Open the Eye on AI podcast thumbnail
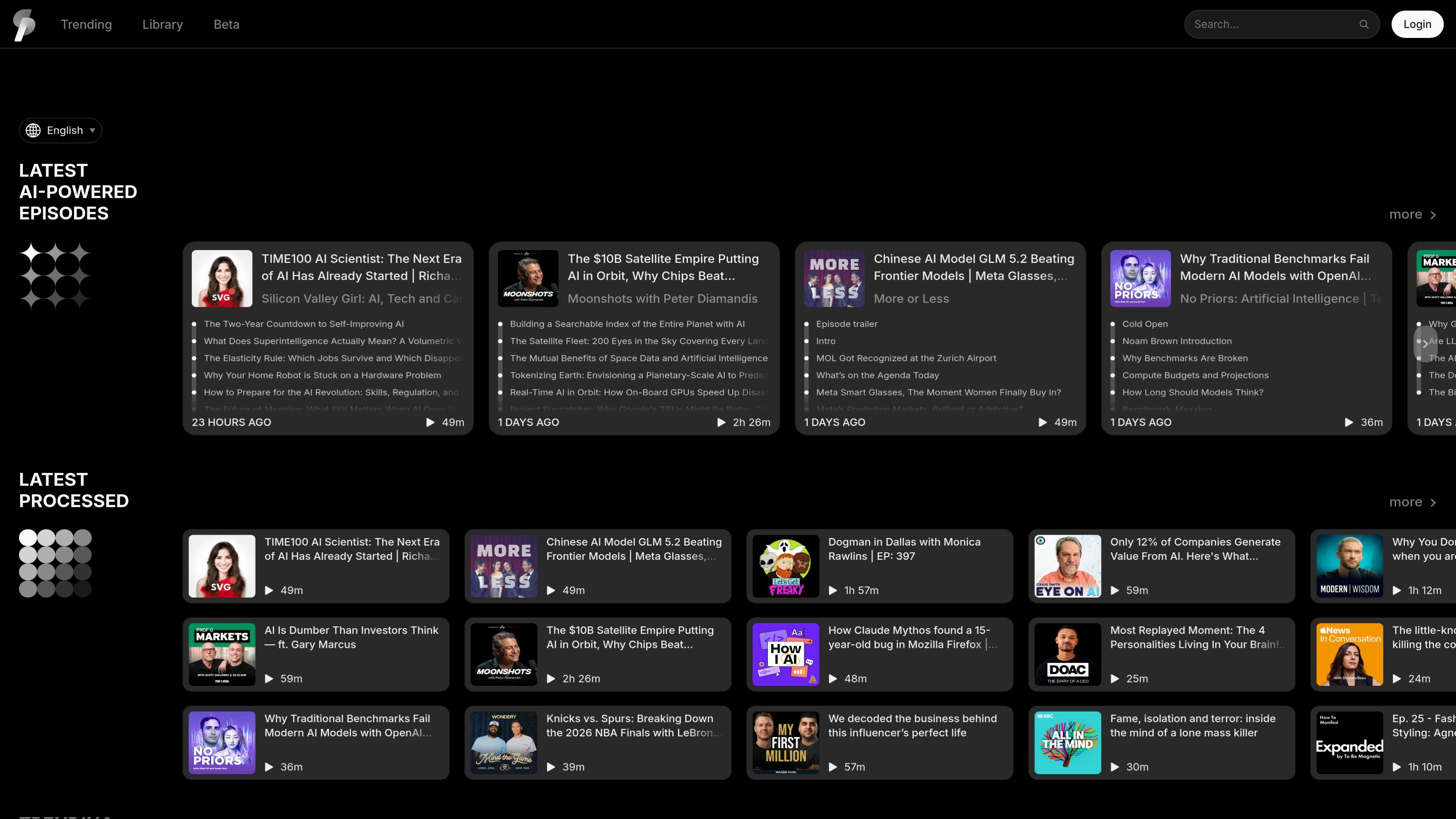Screen dimensions: 1456x819 click(x=1067, y=566)
